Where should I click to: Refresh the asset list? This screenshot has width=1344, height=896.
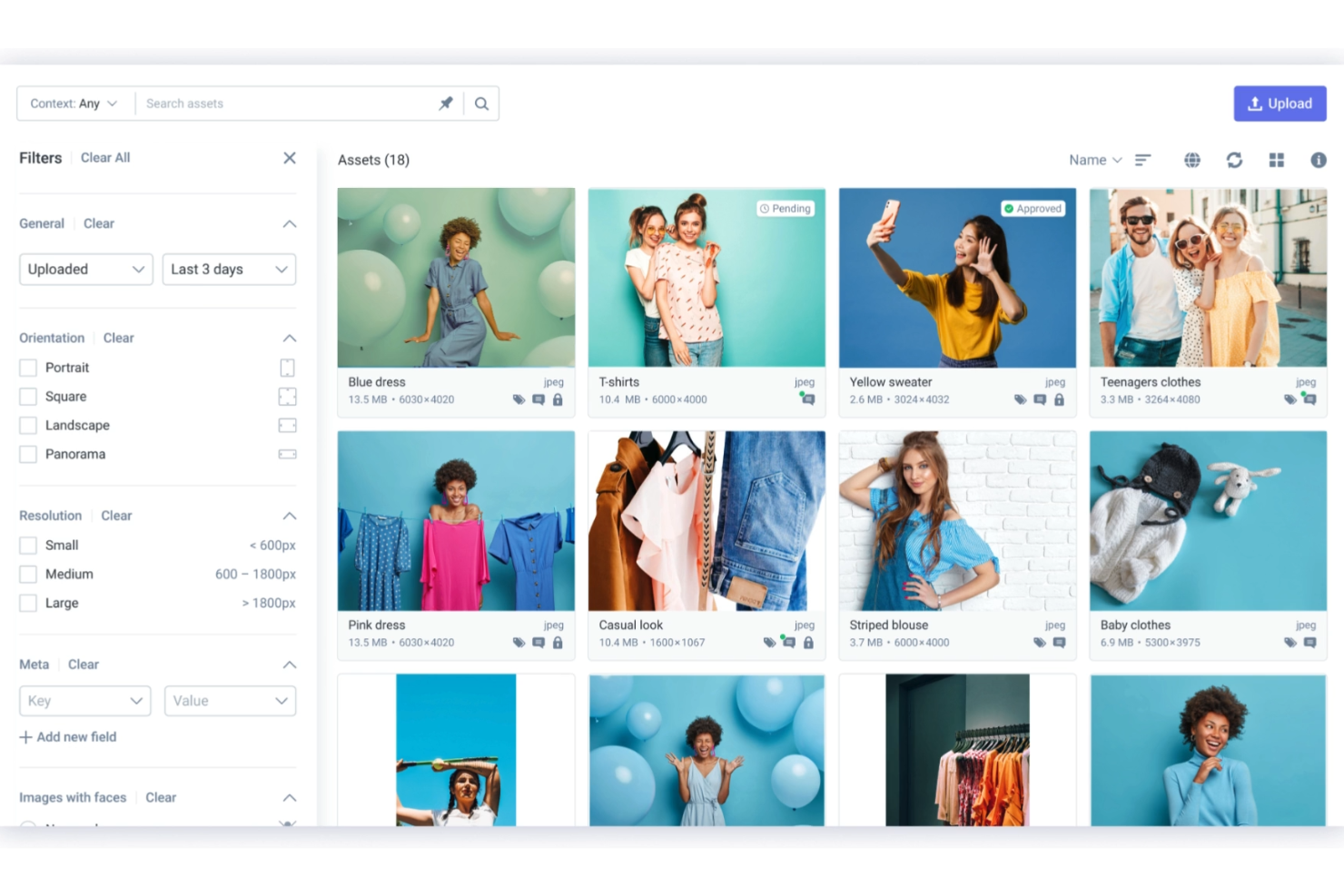click(1234, 160)
